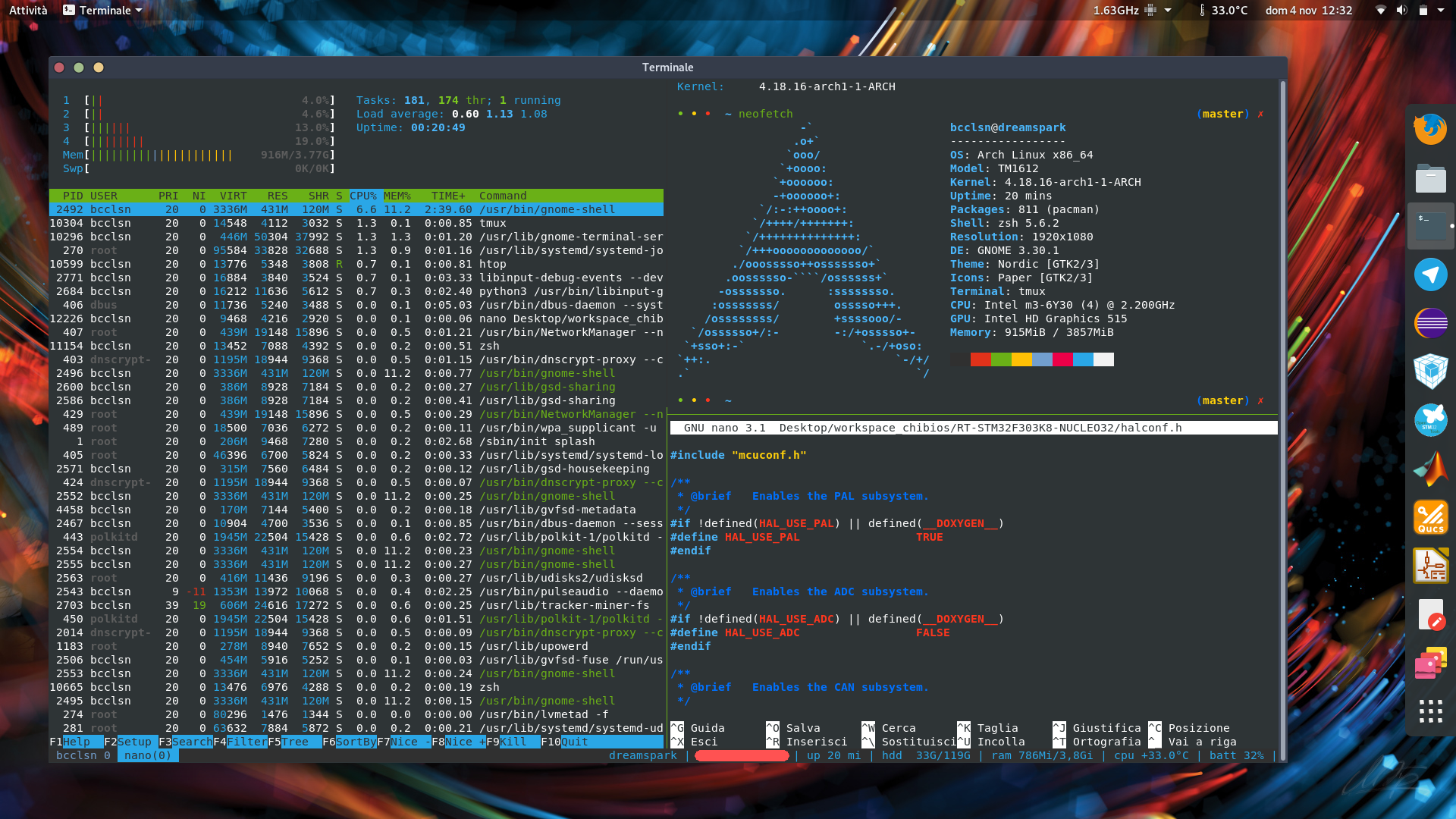
Task: Show all applications grid
Action: [x=1430, y=711]
